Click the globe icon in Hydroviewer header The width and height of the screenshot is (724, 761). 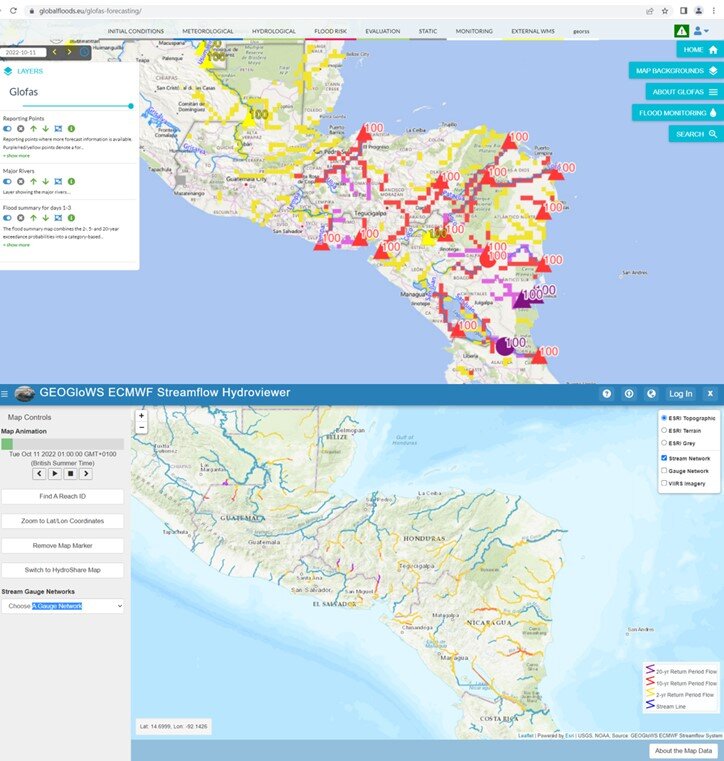[651, 394]
